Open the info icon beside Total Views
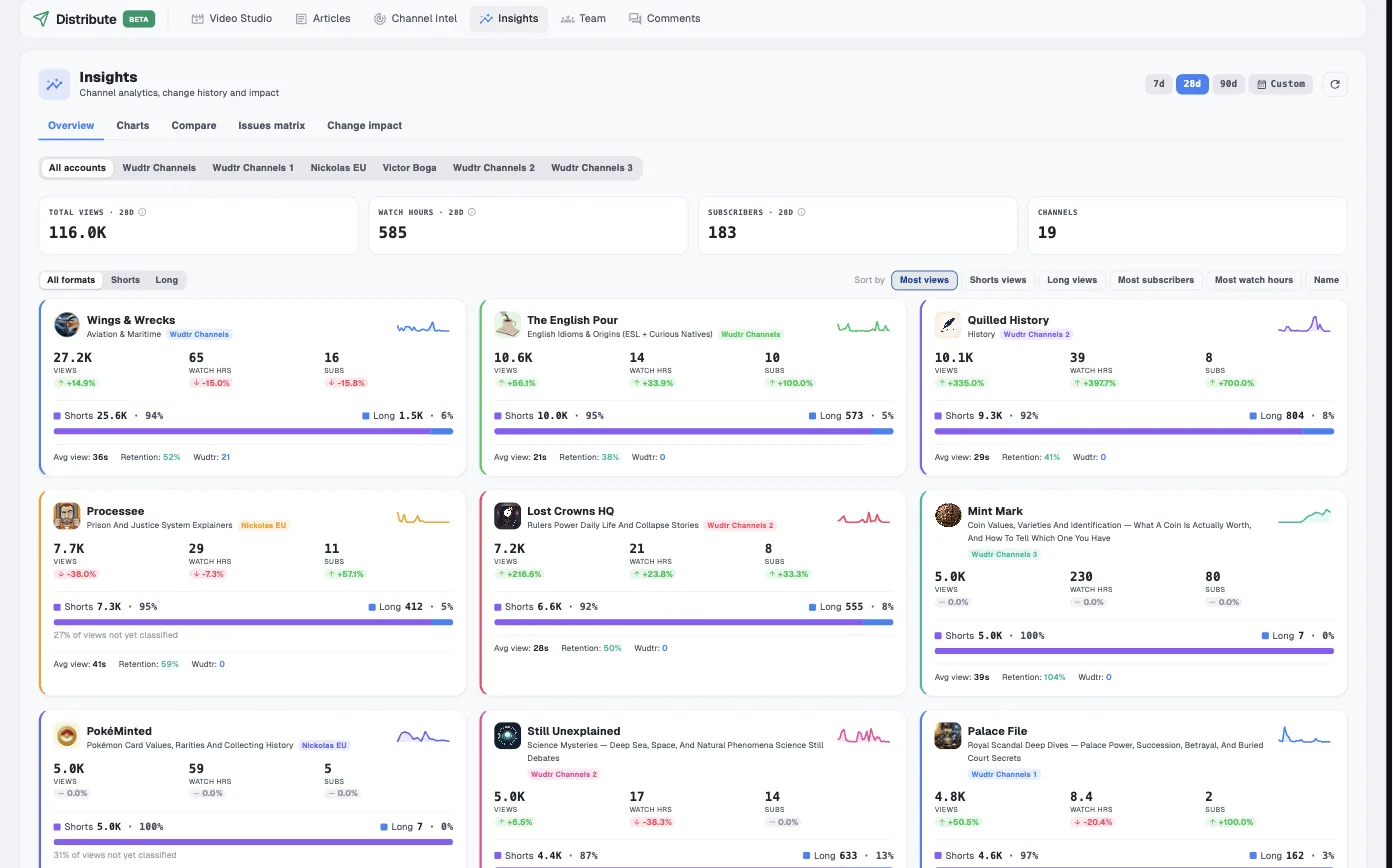 [x=142, y=212]
